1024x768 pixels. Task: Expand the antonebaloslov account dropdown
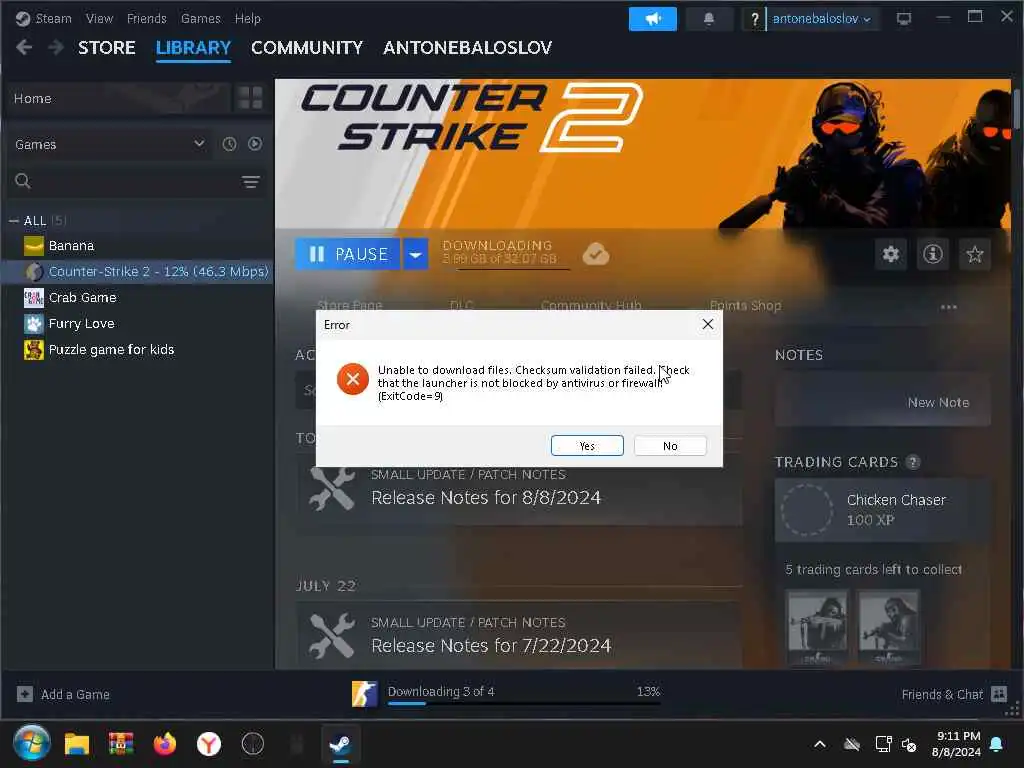tap(822, 19)
